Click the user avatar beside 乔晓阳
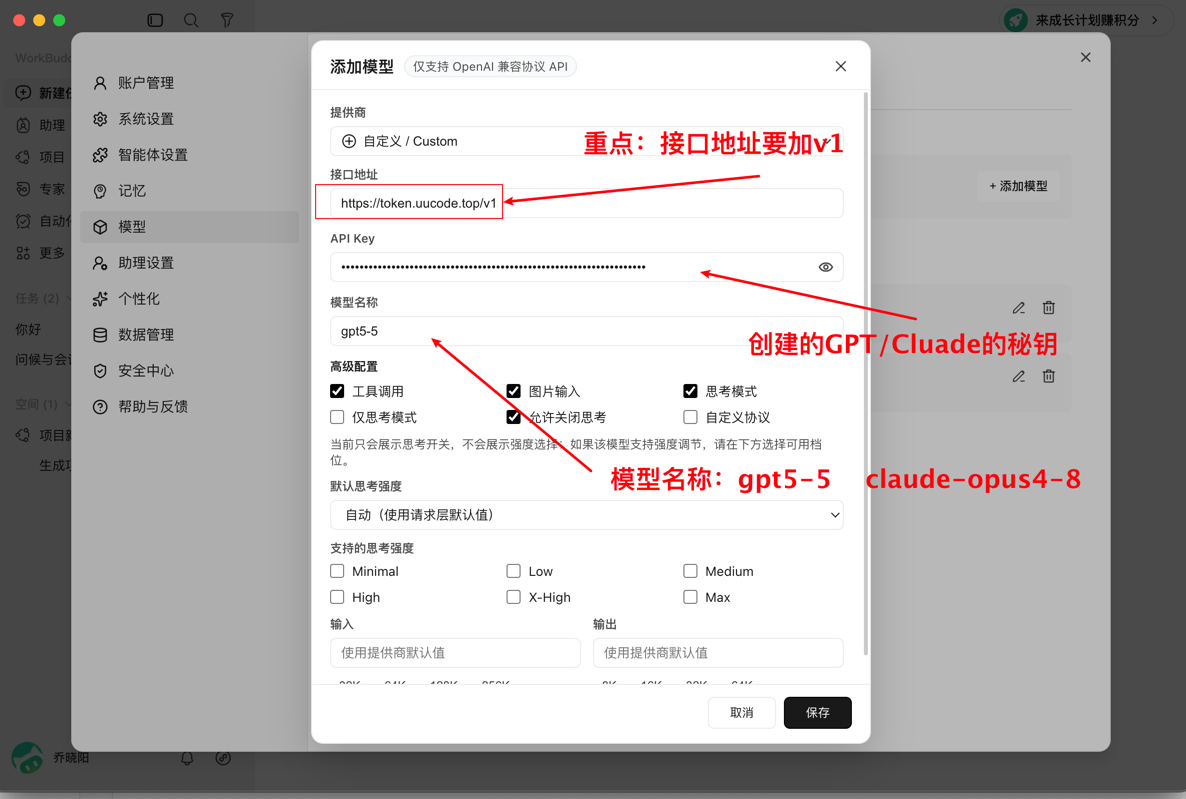1186x799 pixels. pos(27,757)
